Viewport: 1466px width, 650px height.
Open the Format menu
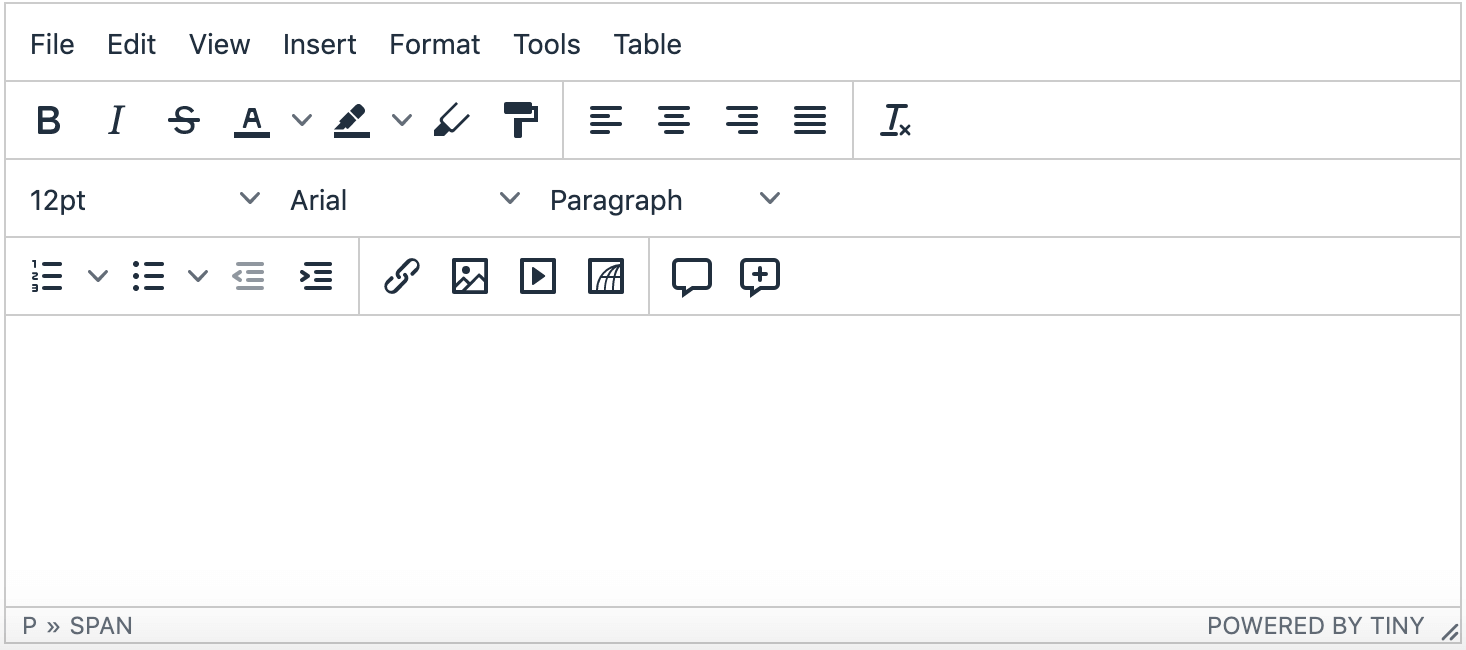point(435,44)
